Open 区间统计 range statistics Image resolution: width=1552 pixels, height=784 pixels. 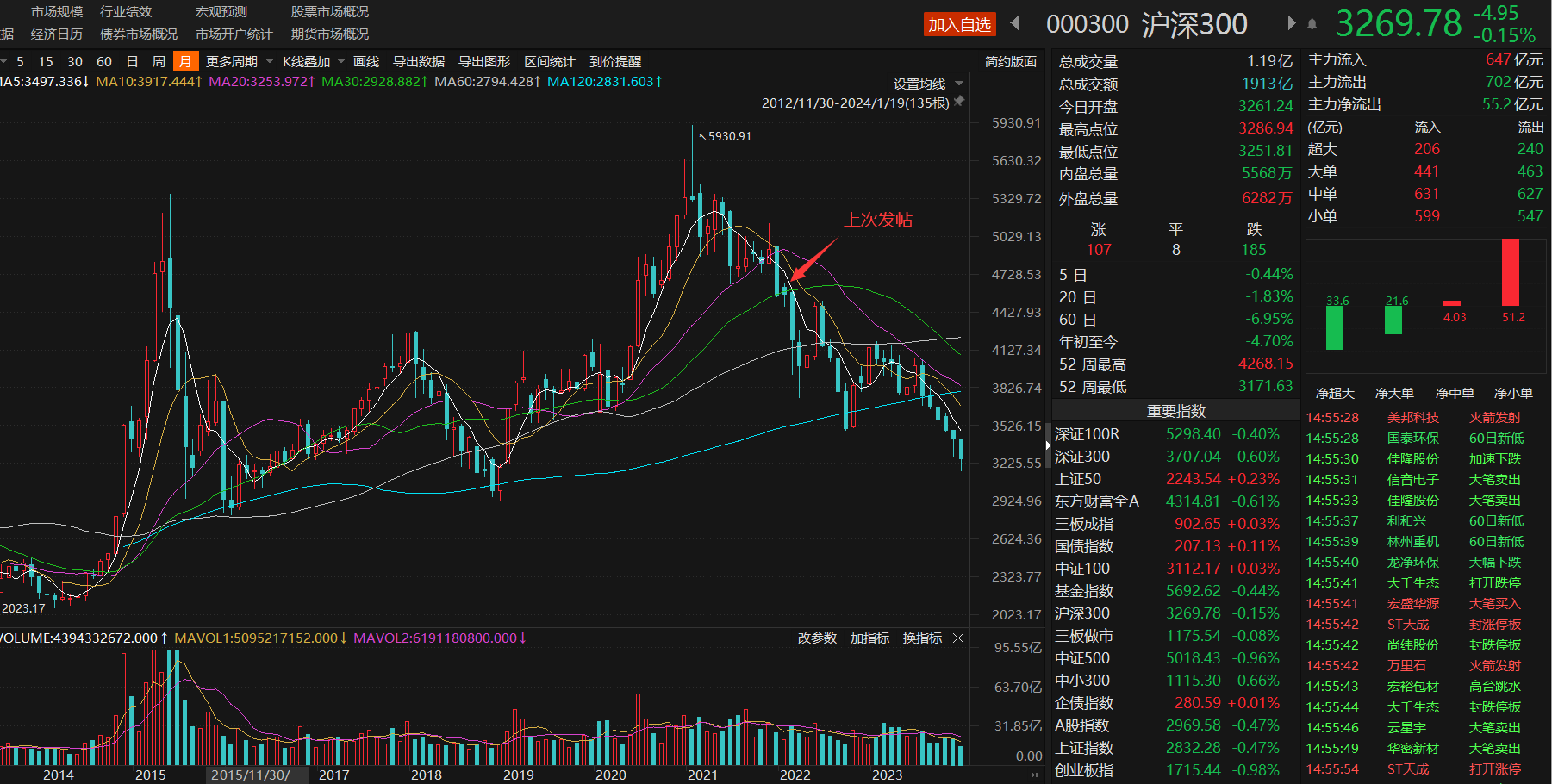point(550,61)
